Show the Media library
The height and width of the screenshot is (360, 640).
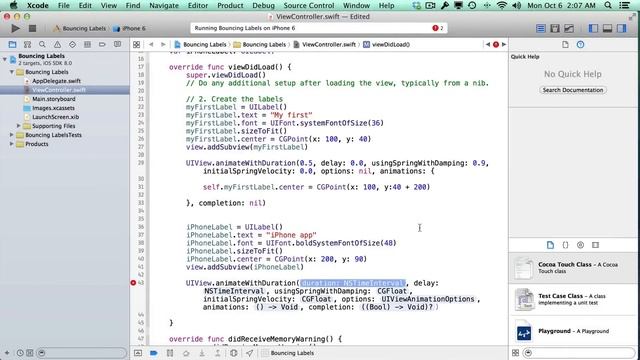pyautogui.click(x=596, y=245)
